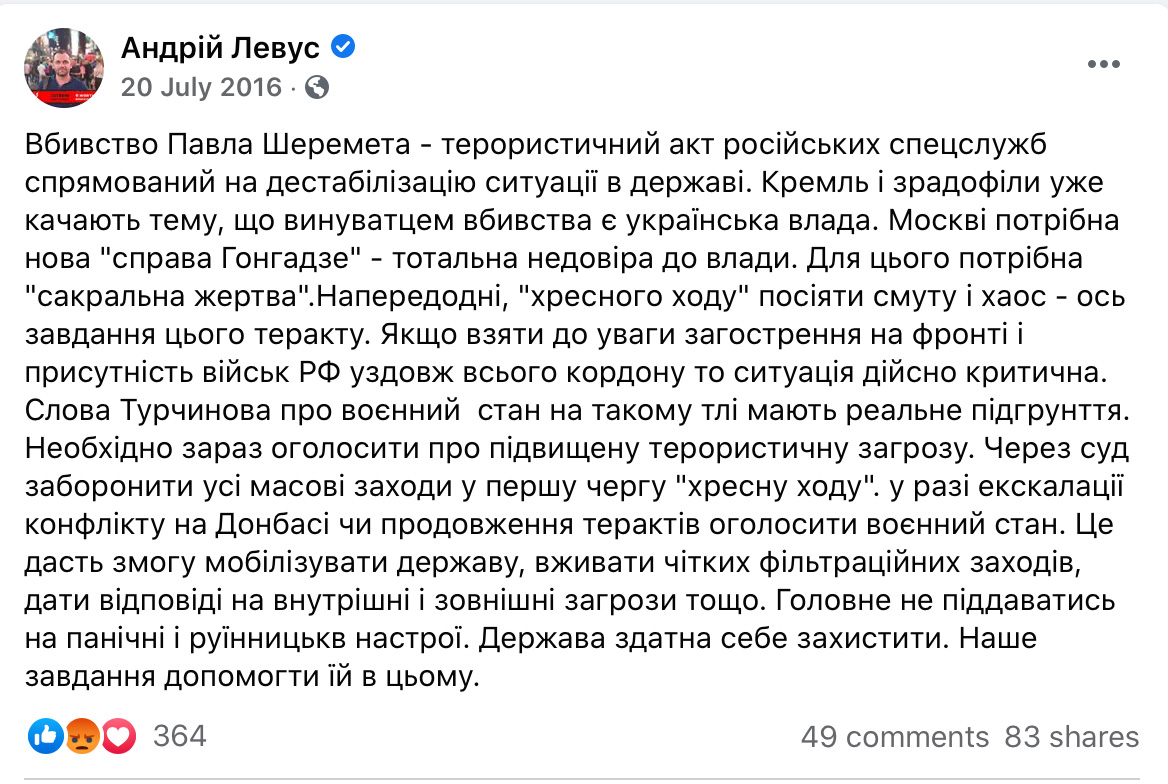The width and height of the screenshot is (1168, 784).
Task: Open the 20 July 2016 timestamp link
Action: pyautogui.click(x=201, y=87)
